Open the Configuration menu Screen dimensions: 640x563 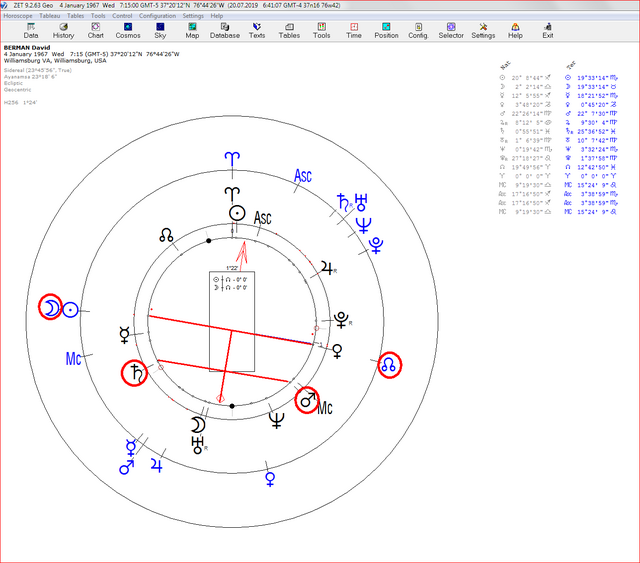(x=158, y=16)
